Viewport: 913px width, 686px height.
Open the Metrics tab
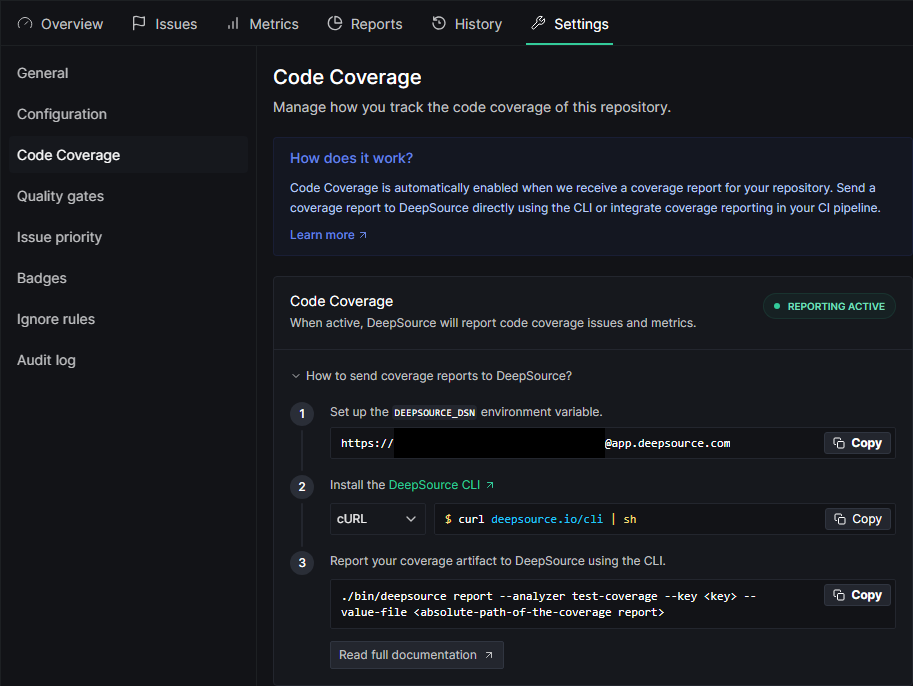tap(262, 24)
